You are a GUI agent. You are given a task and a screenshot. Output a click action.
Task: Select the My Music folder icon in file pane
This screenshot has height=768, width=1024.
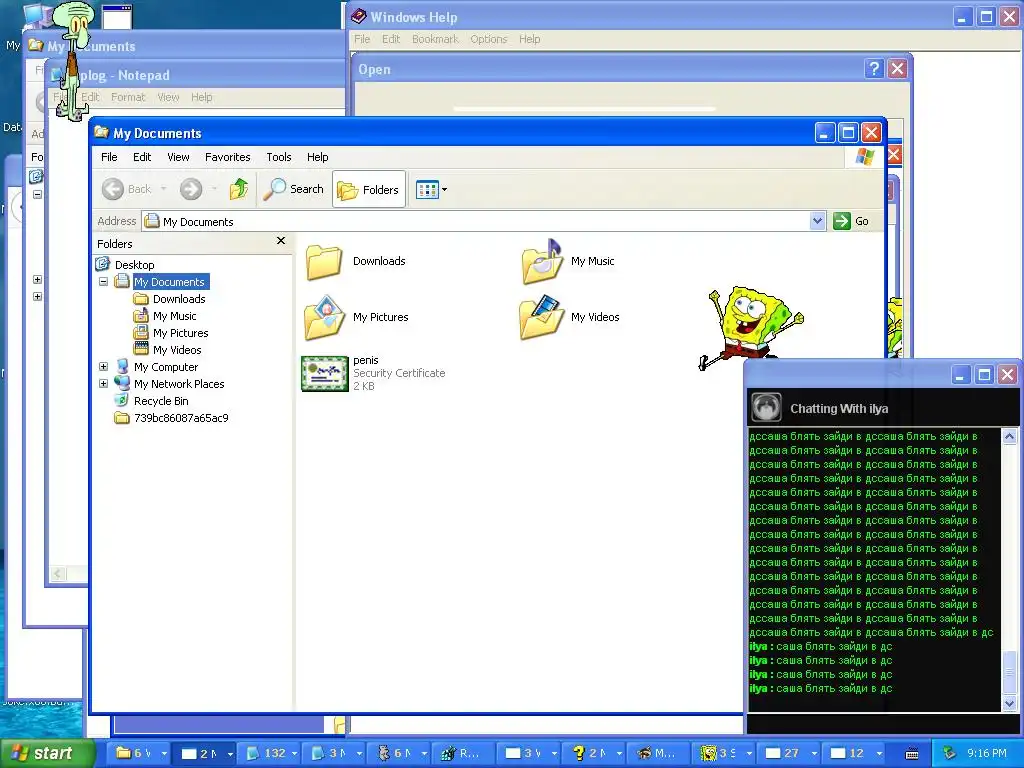pyautogui.click(x=542, y=261)
